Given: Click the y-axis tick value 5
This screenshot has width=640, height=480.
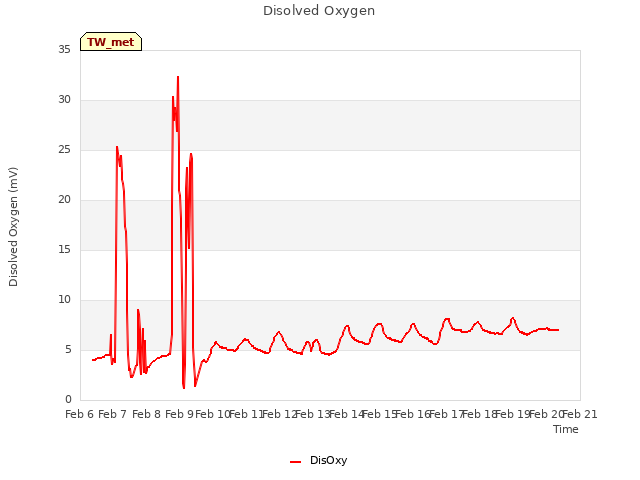Looking at the screenshot, I should (x=68, y=350).
